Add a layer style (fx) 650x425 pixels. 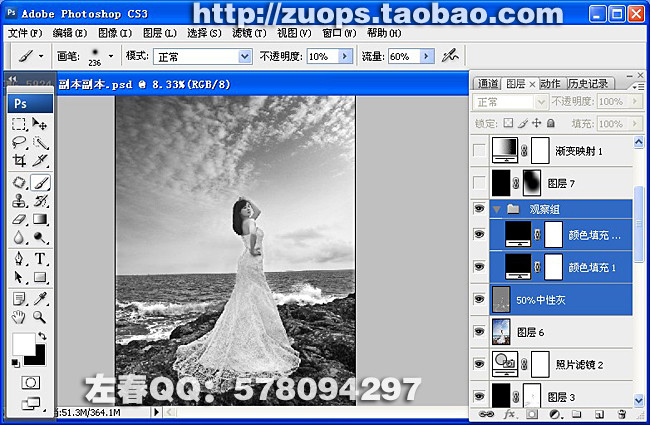pyautogui.click(x=509, y=414)
